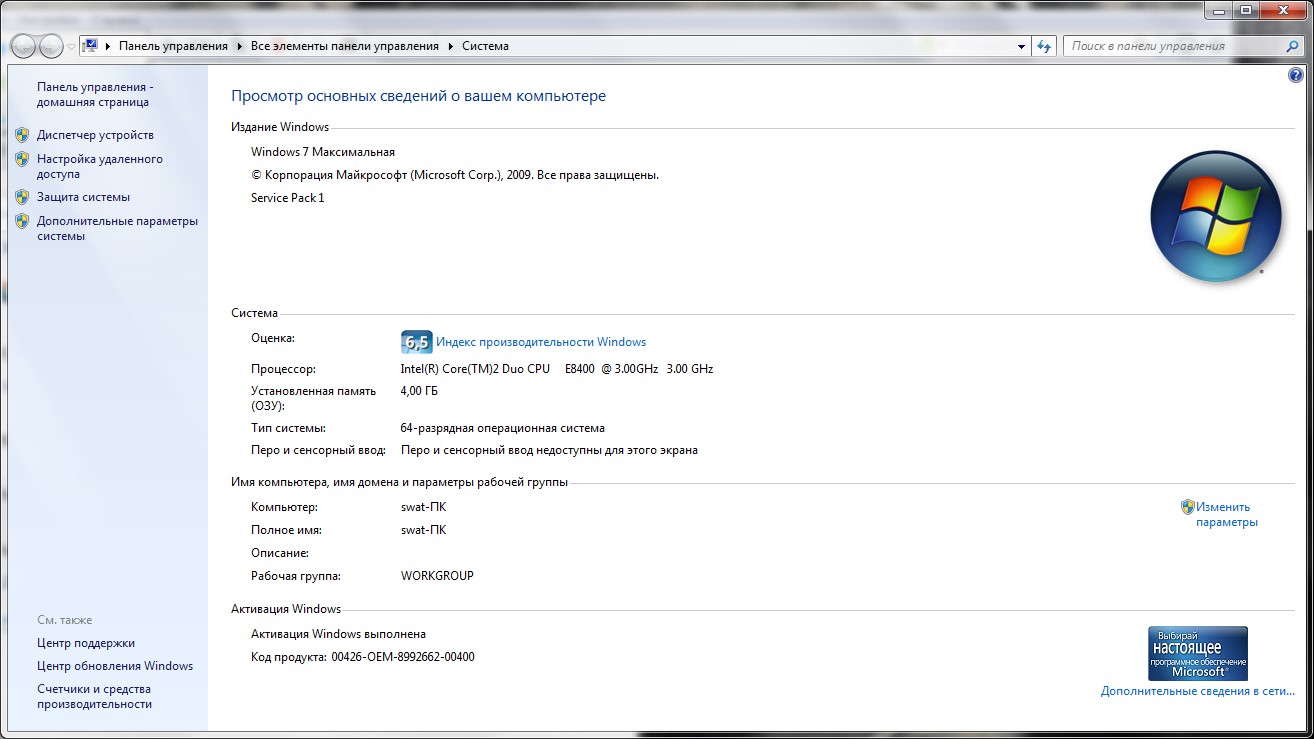Click installed memory value "4,00 ГБ"
The height and width of the screenshot is (739, 1314).
pos(419,391)
